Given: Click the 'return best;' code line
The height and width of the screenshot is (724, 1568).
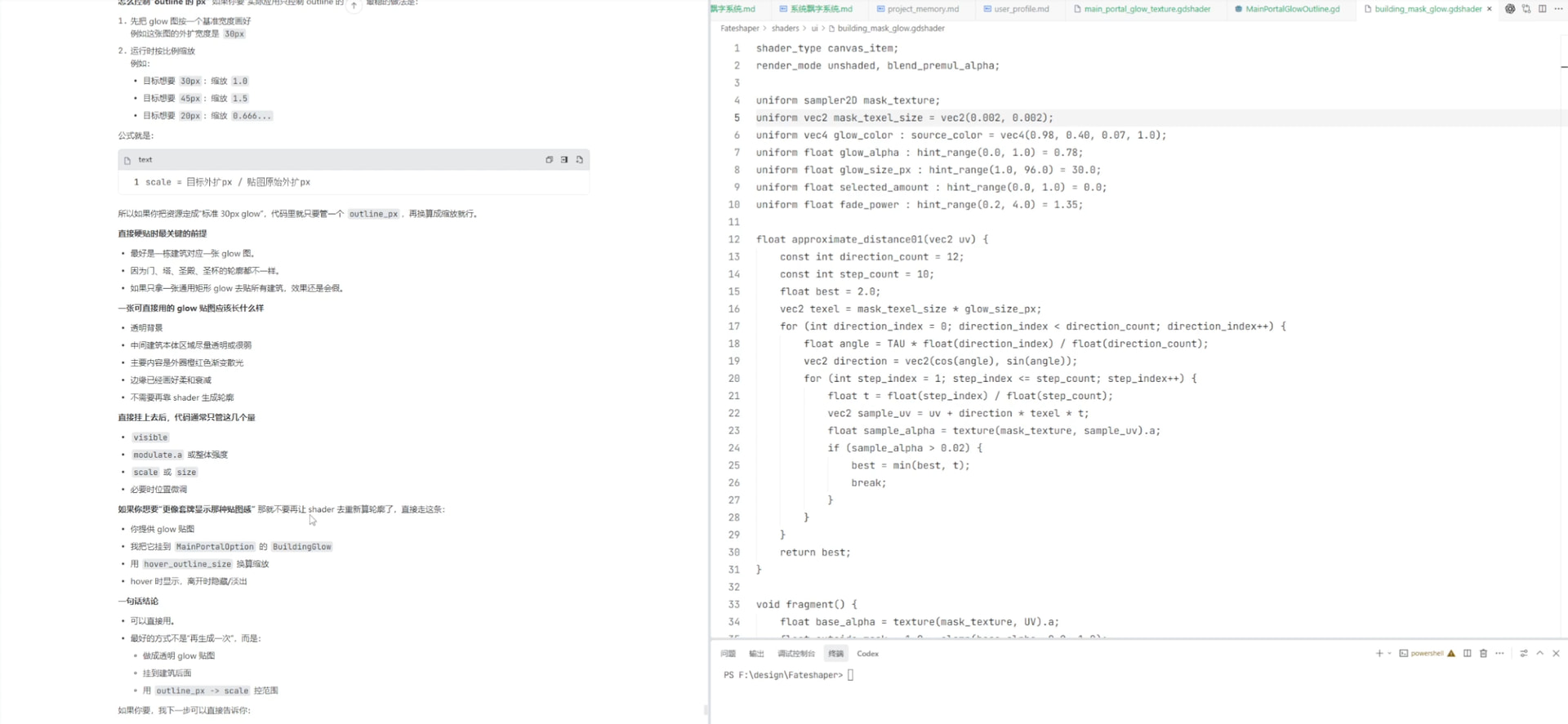Looking at the screenshot, I should (815, 553).
